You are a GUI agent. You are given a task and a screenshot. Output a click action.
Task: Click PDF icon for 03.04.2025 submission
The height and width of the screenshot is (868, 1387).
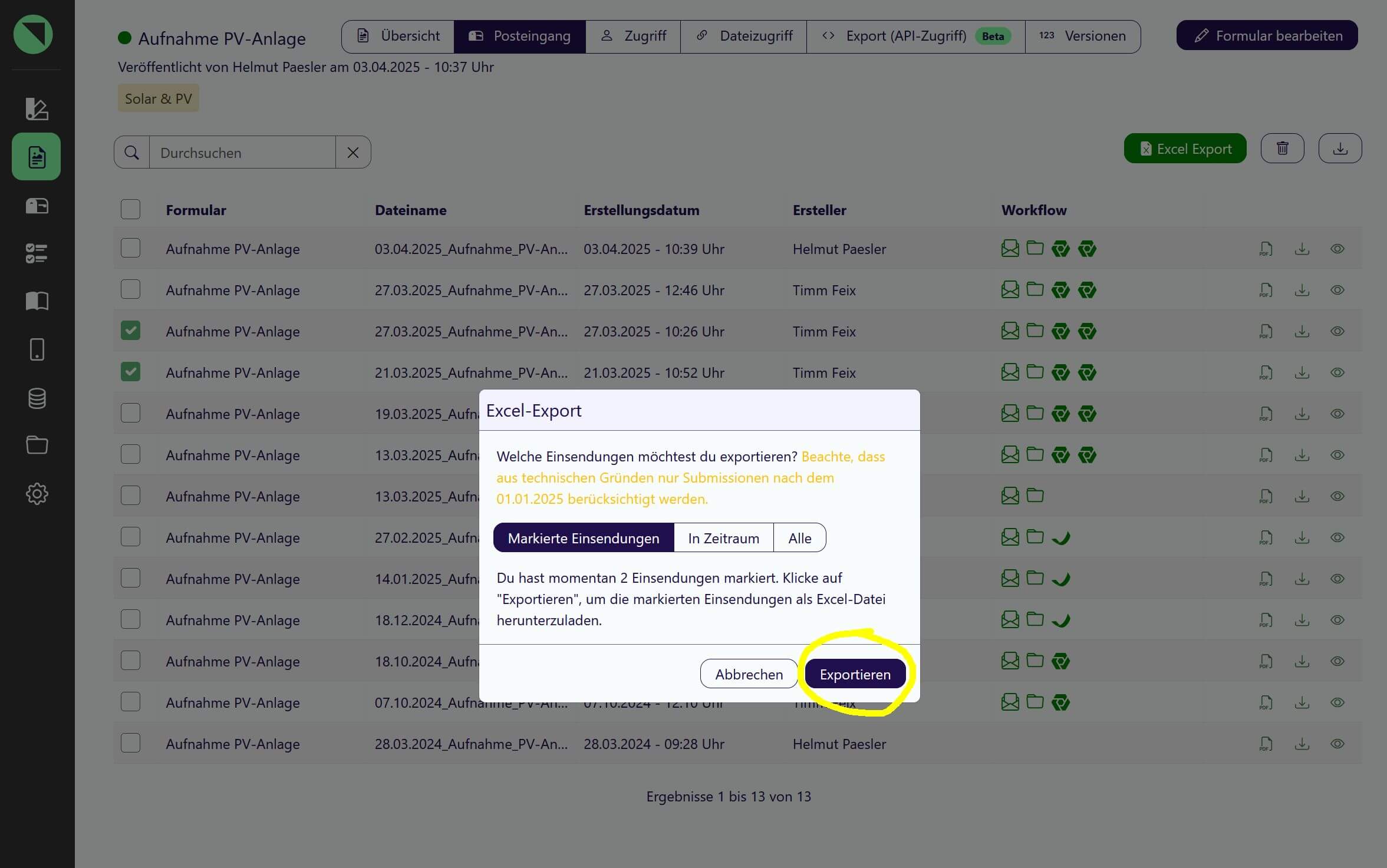[1266, 249]
